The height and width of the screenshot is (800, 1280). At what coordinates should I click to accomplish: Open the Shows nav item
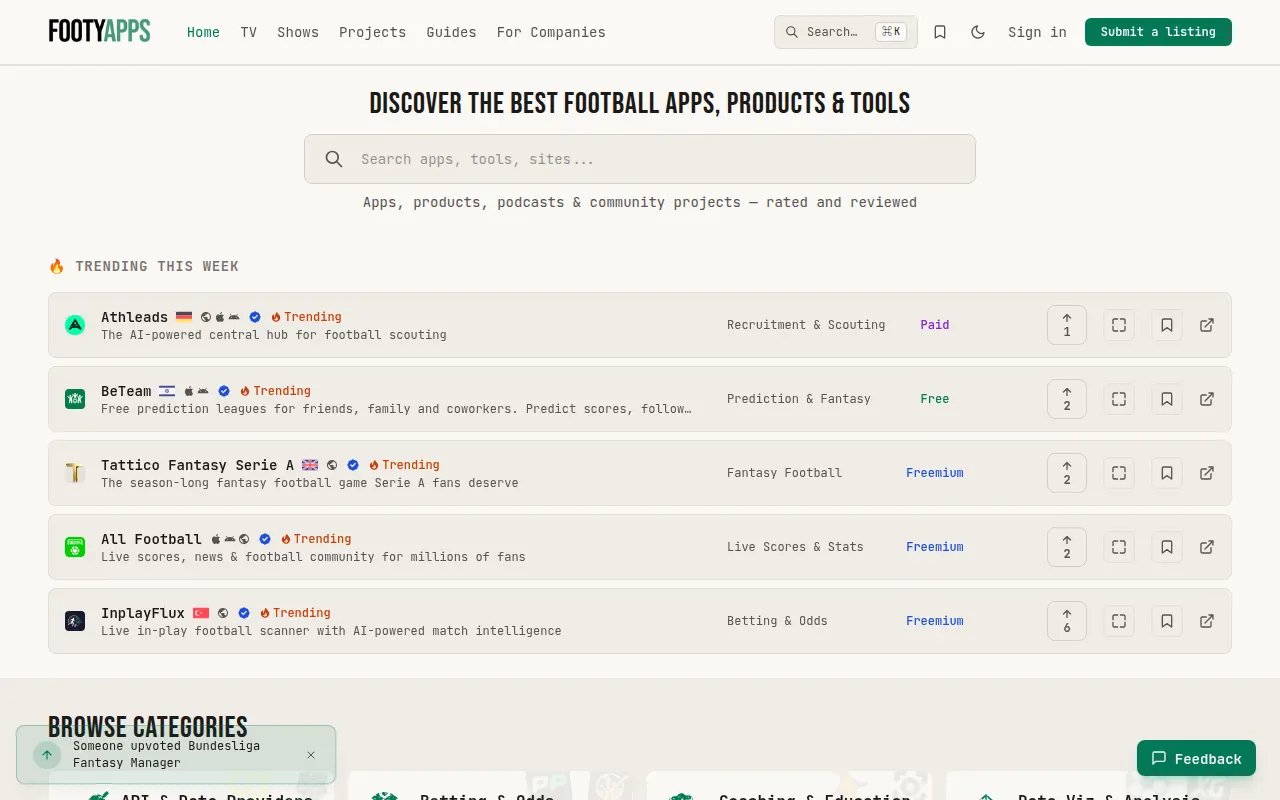pyautogui.click(x=298, y=32)
